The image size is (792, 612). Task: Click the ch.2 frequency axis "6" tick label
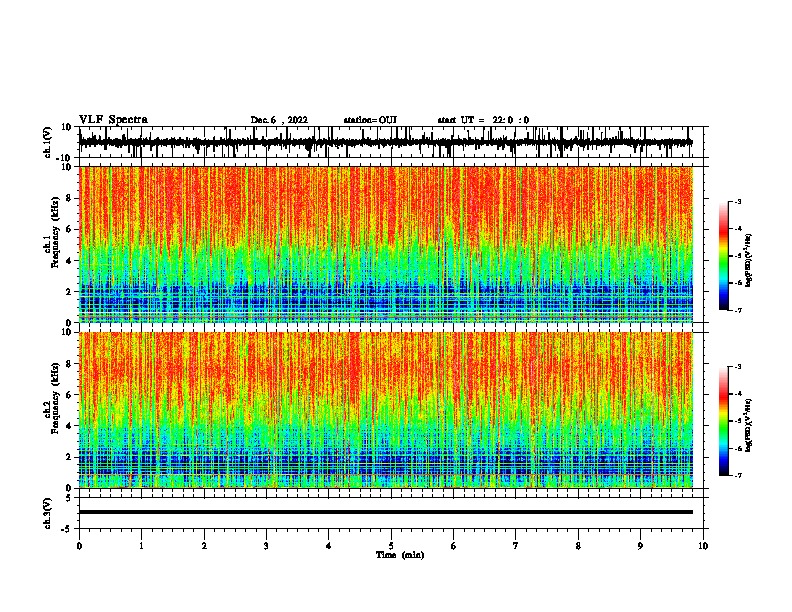tap(69, 395)
